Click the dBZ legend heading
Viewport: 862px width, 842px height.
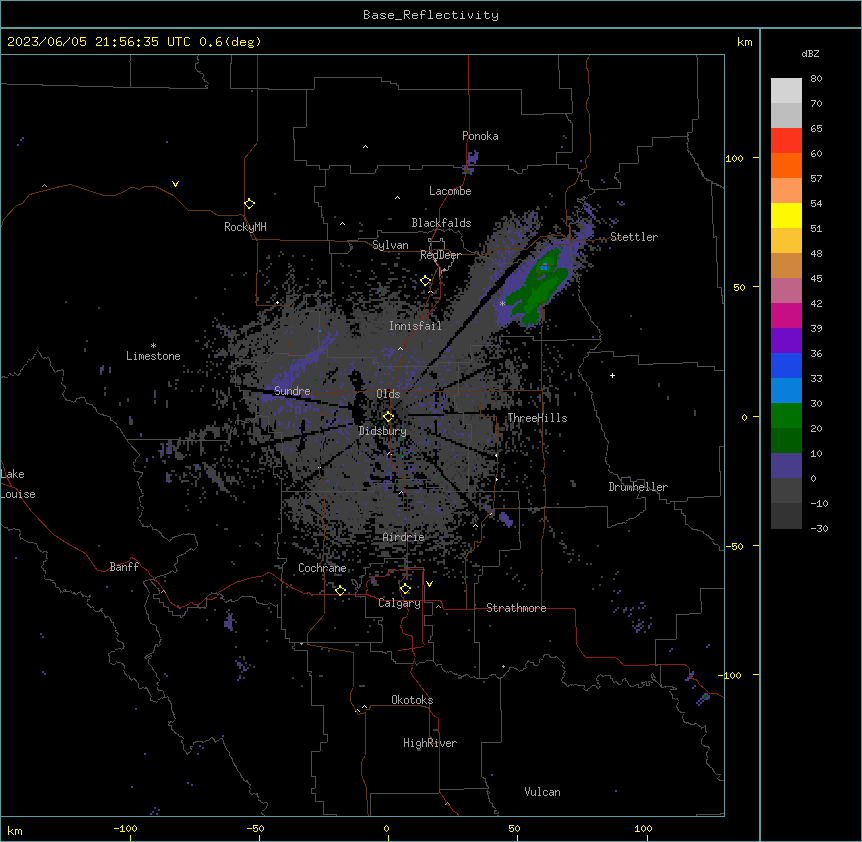(810, 54)
